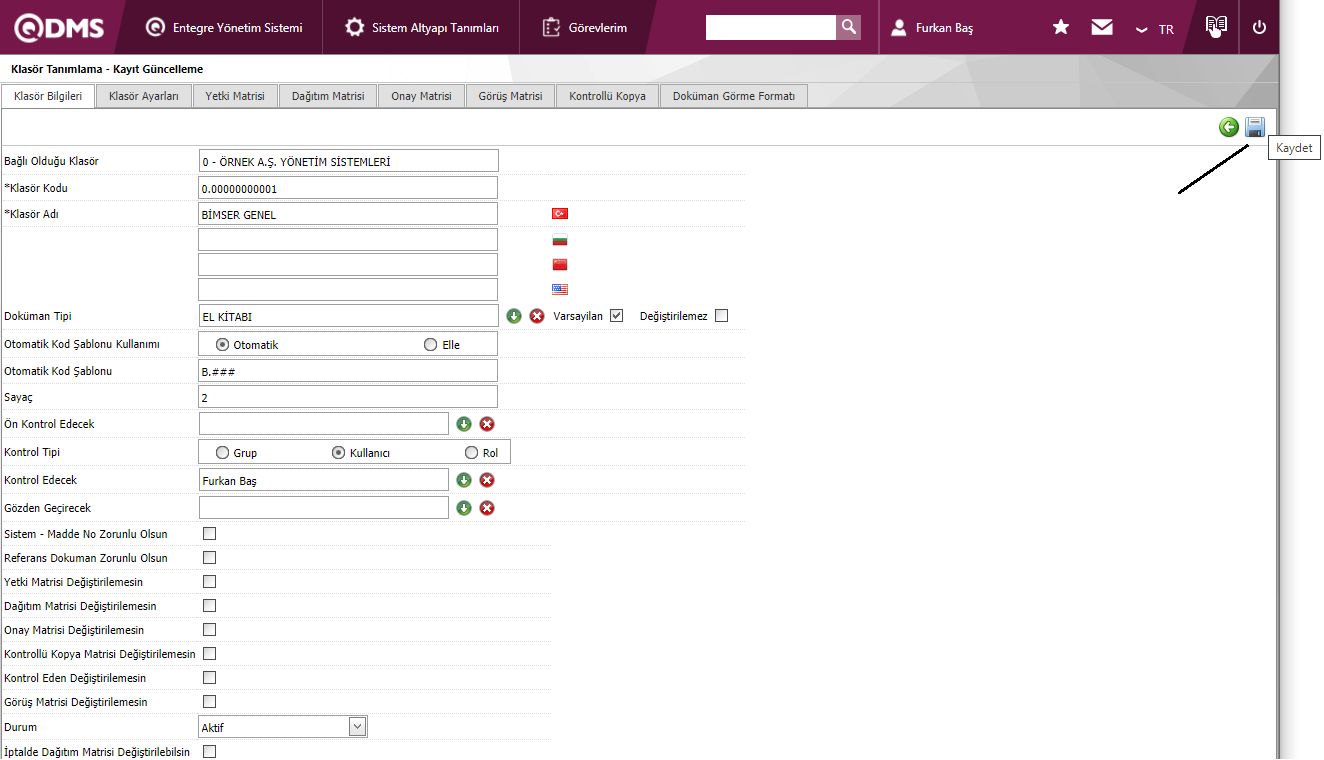1324x760 pixels.
Task: Check Görüş Matrisi Değiştirilemesin
Action: (210, 702)
